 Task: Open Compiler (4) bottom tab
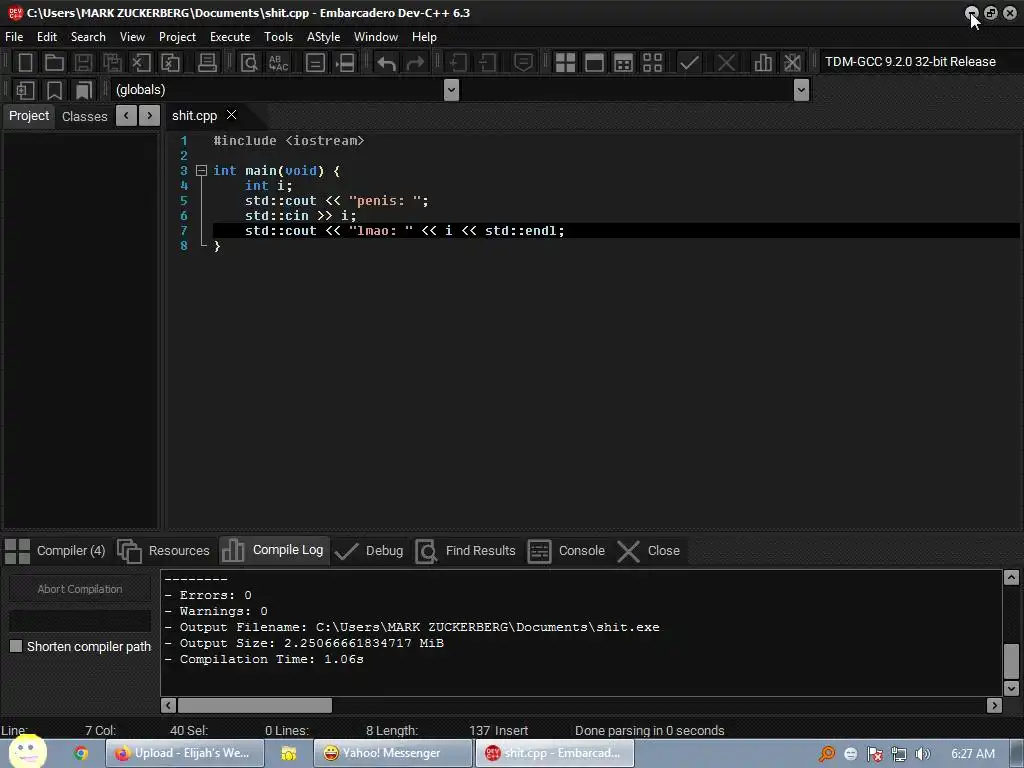pyautogui.click(x=56, y=551)
